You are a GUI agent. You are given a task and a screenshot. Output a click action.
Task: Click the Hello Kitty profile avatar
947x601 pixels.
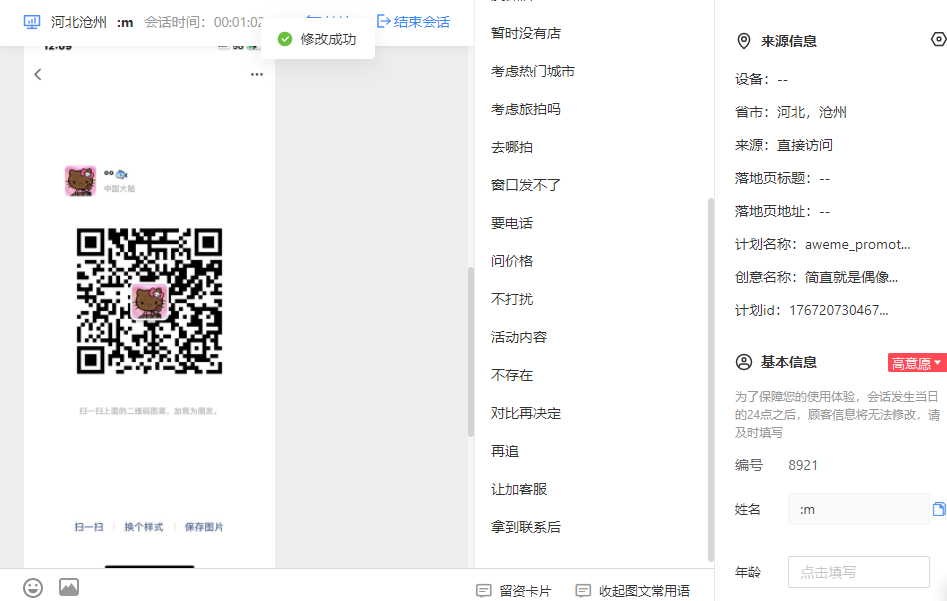(x=80, y=181)
